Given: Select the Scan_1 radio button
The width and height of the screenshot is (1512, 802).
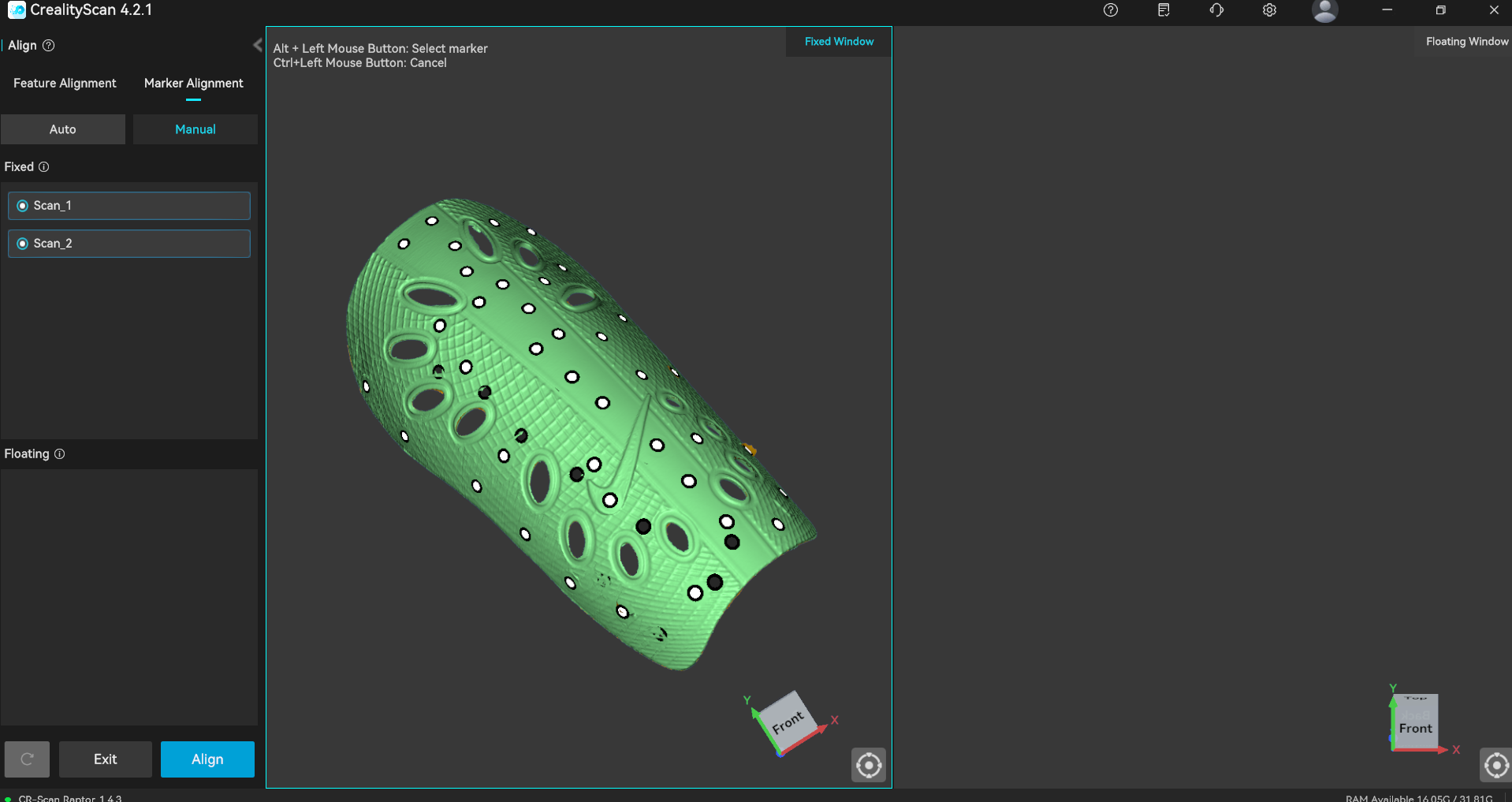Looking at the screenshot, I should click(22, 206).
